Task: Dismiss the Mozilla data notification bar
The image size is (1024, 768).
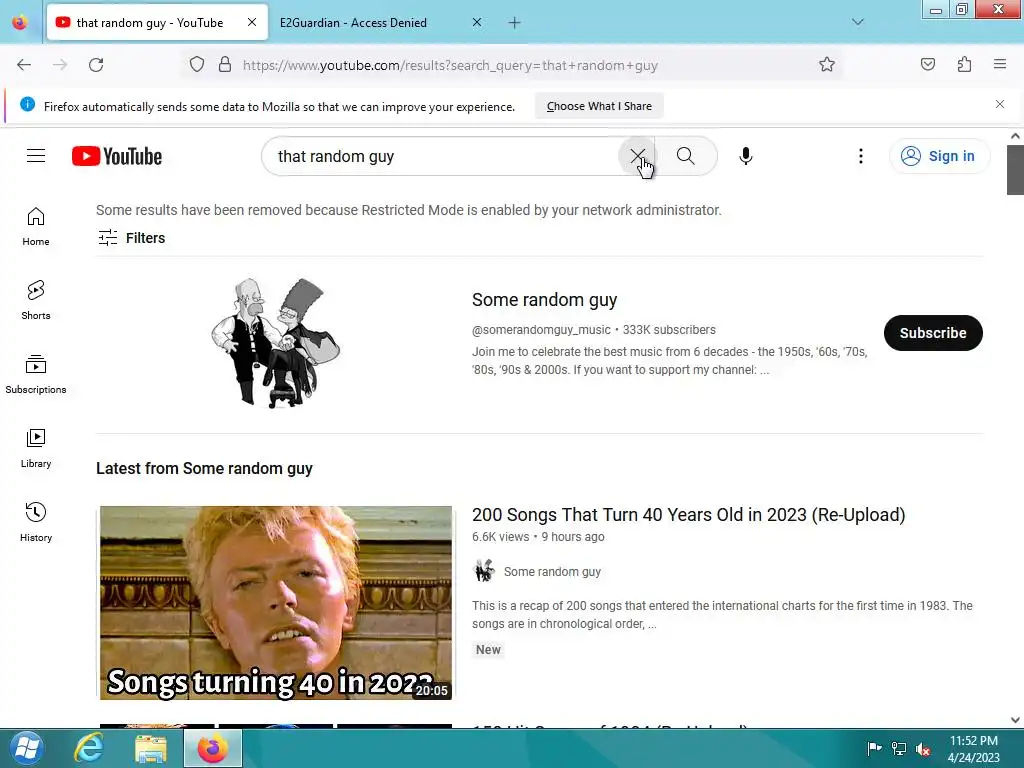Action: click(1000, 104)
